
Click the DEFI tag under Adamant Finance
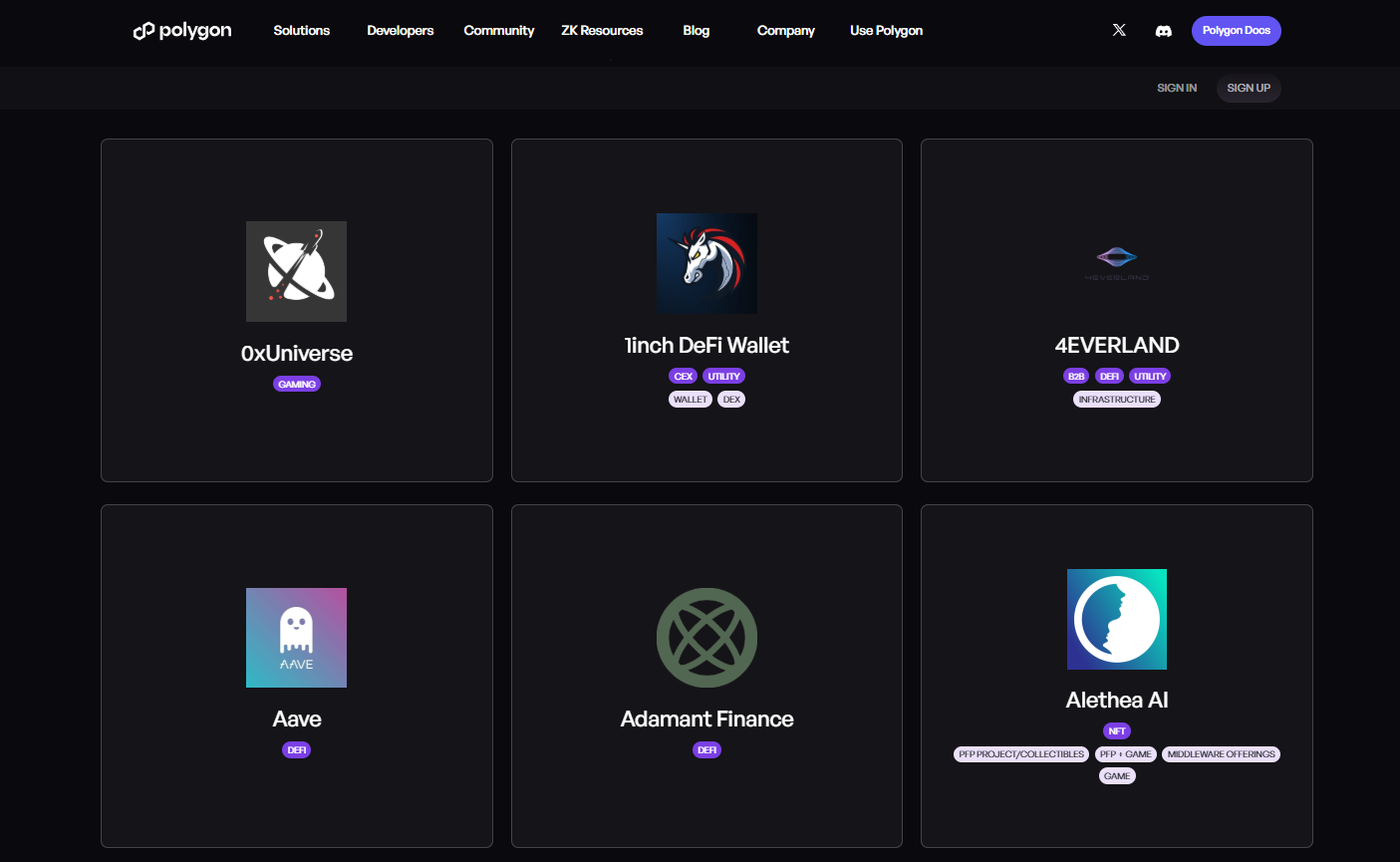[706, 749]
